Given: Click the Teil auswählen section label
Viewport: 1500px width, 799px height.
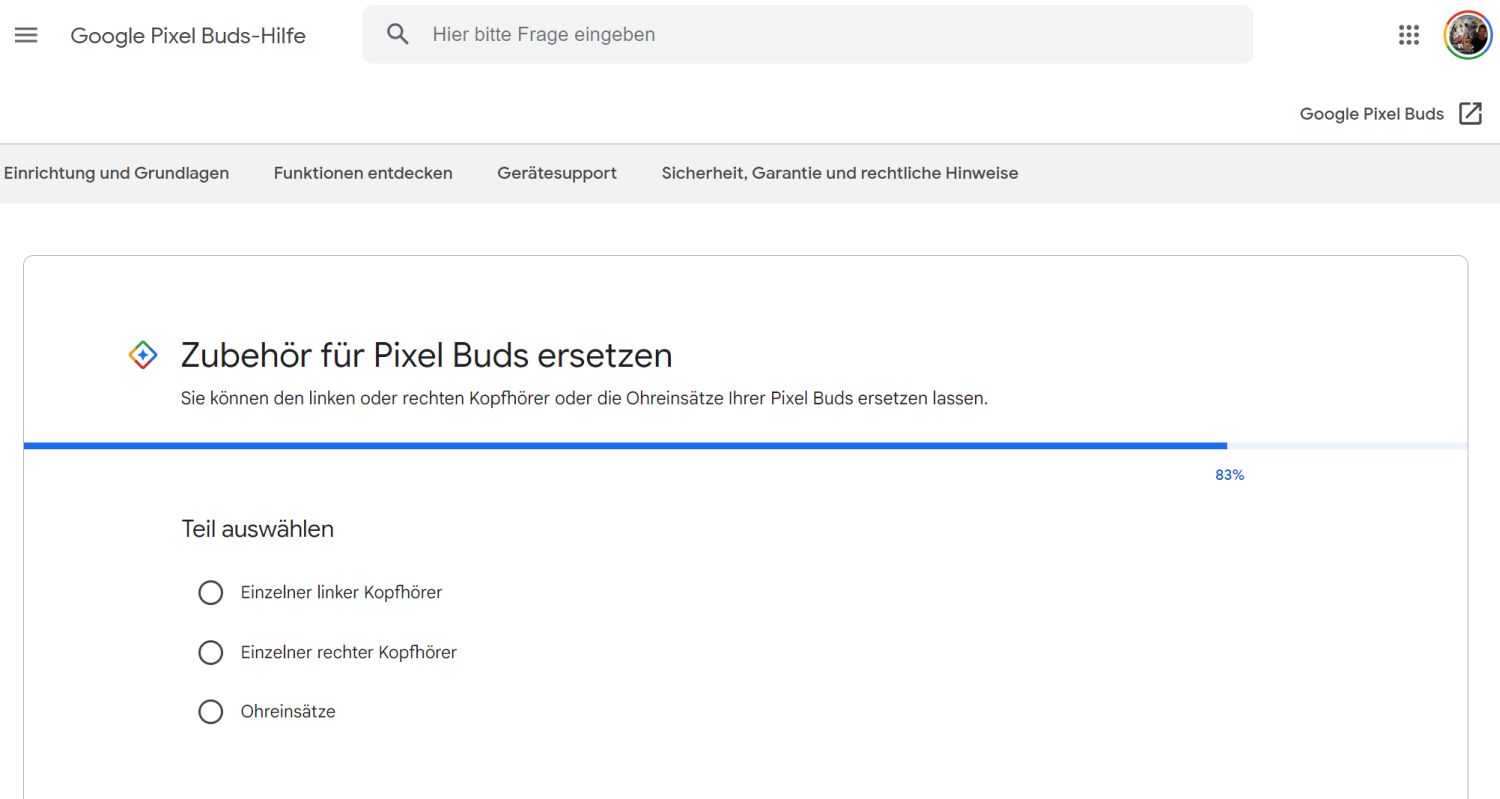Looking at the screenshot, I should [257, 529].
